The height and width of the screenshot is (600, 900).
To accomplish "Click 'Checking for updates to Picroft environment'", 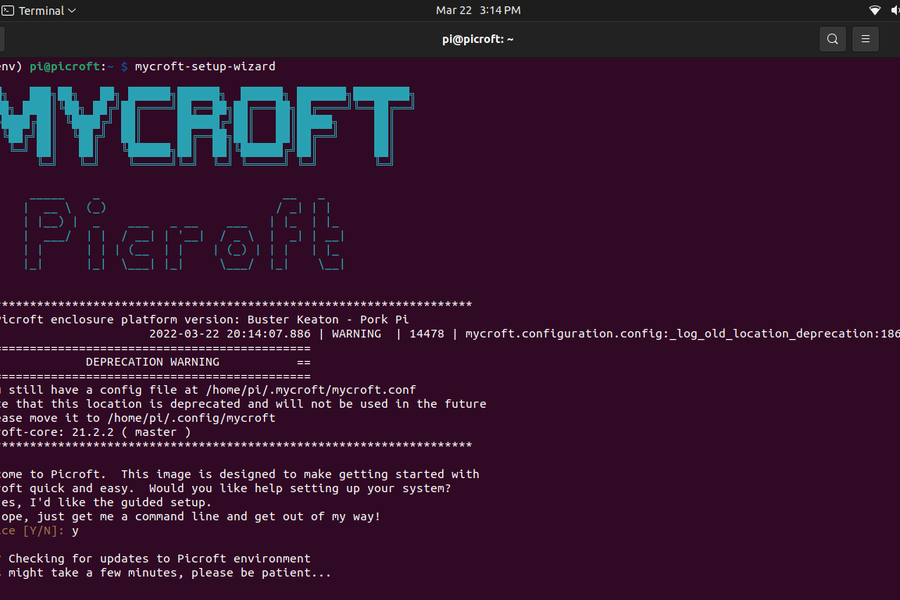I will pyautogui.click(x=159, y=559).
